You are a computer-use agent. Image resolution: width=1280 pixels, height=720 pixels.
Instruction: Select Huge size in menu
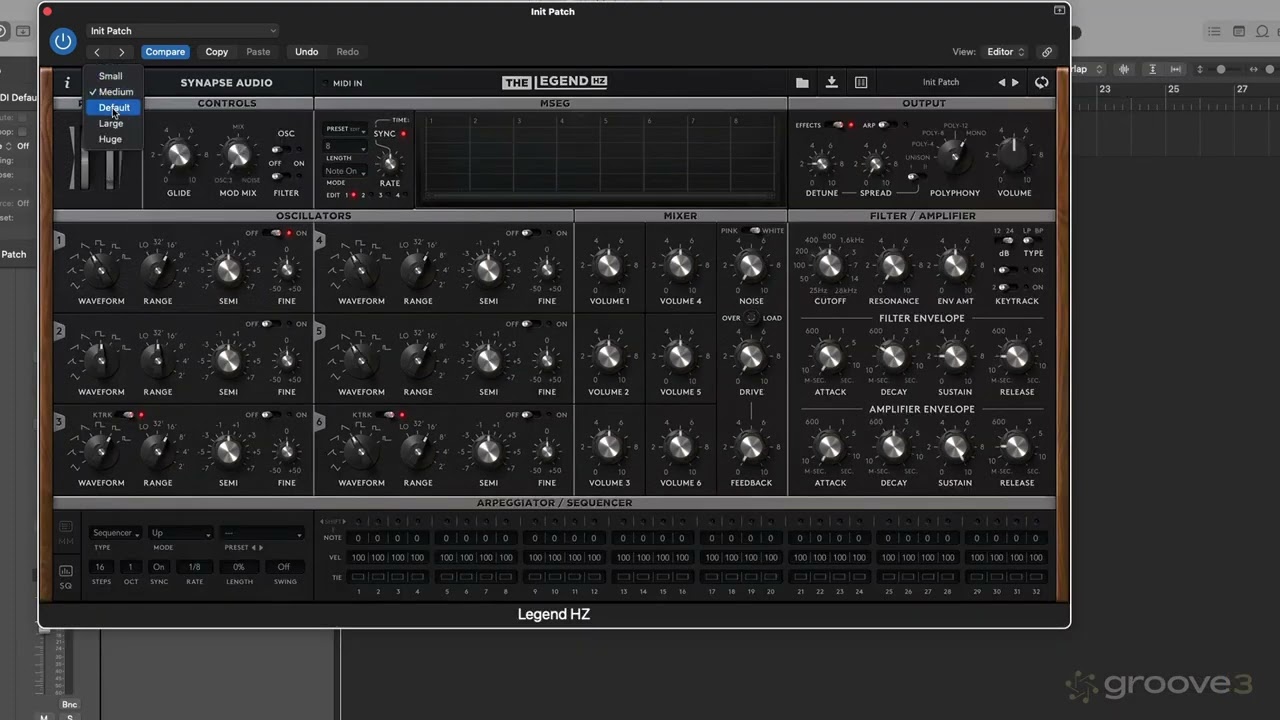point(112,139)
